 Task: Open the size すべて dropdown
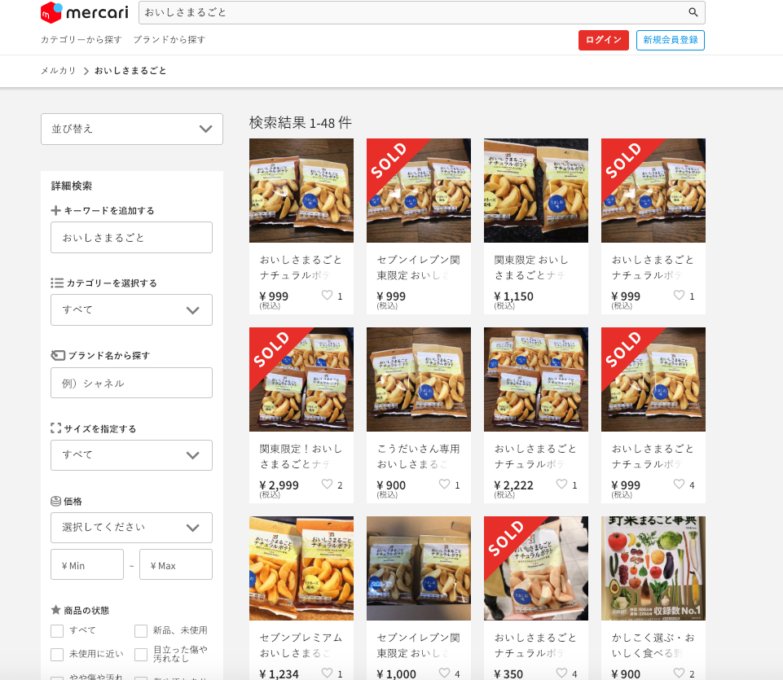coord(131,455)
